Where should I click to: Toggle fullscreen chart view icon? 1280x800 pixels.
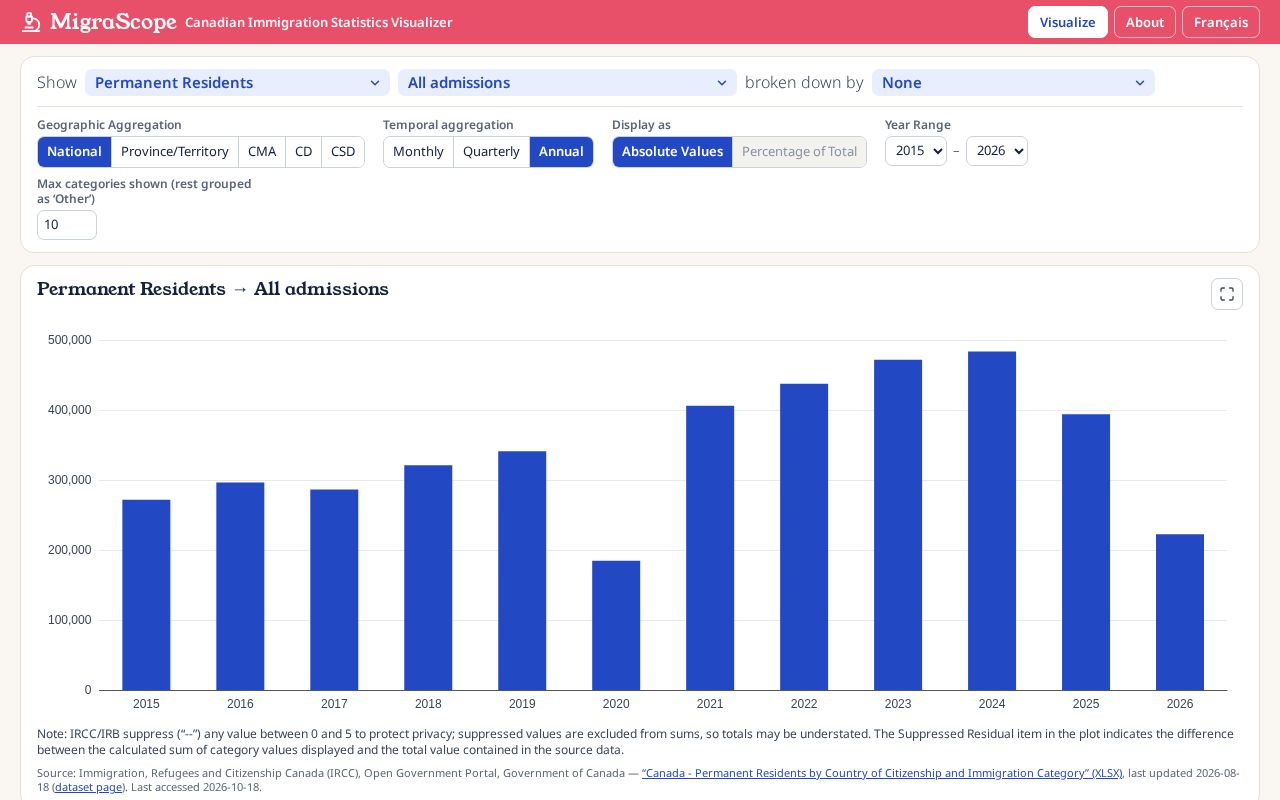1227,294
